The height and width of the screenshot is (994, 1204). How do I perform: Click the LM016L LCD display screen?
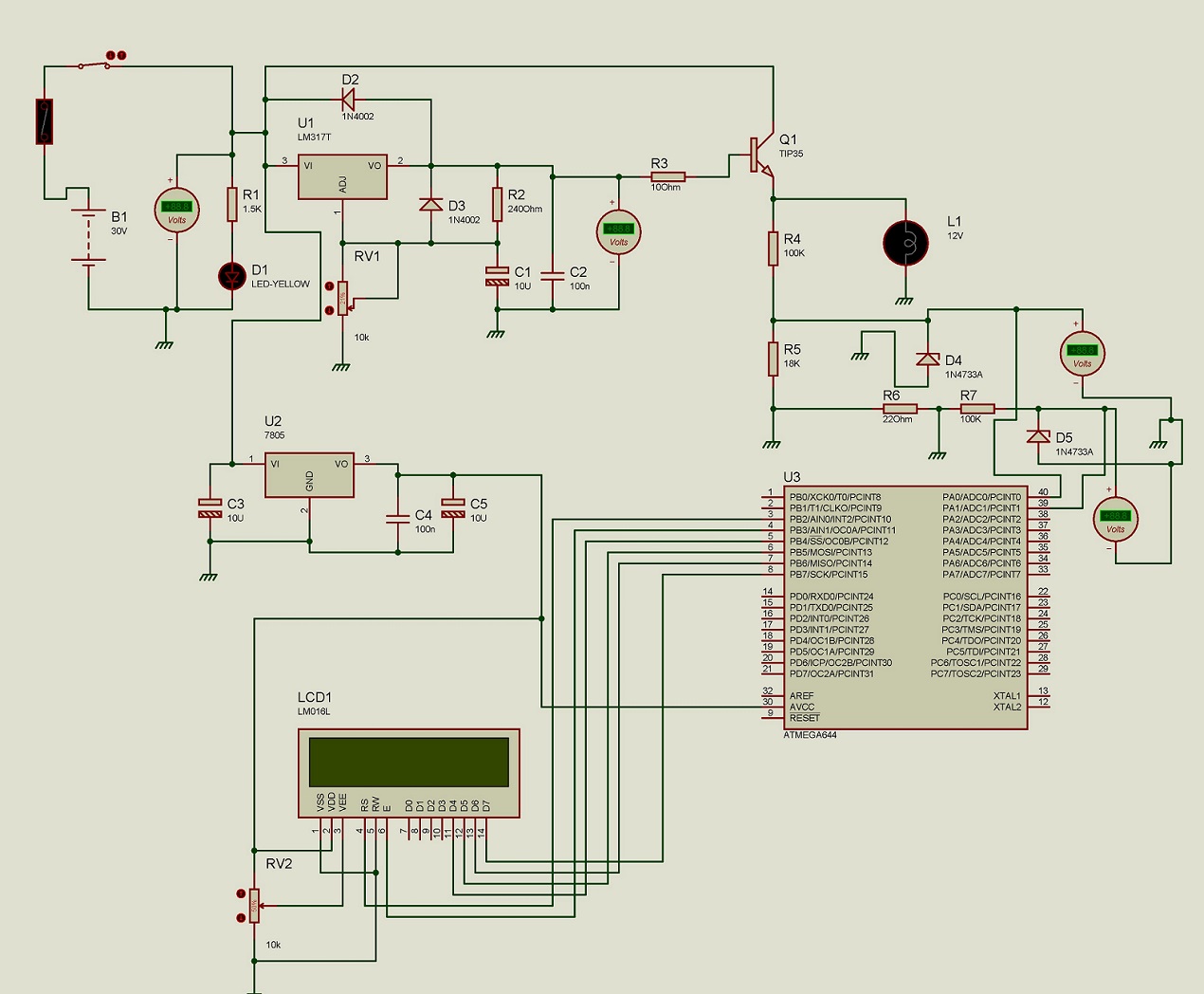(x=410, y=762)
